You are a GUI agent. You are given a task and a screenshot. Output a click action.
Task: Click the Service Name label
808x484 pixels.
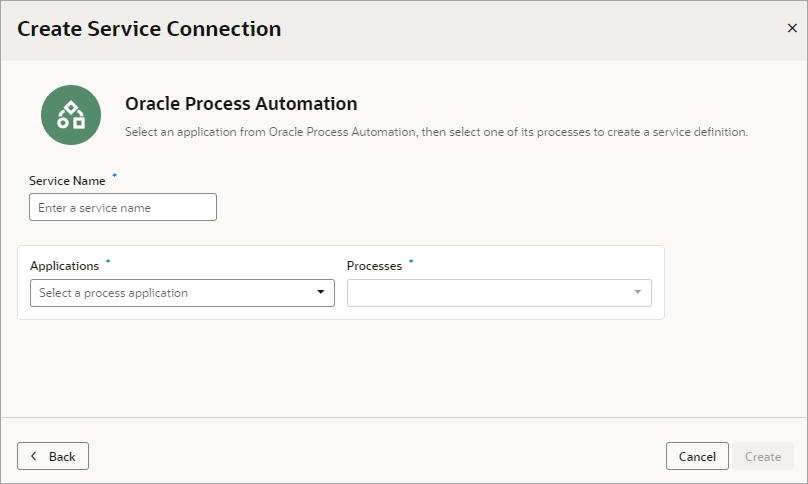(x=67, y=181)
